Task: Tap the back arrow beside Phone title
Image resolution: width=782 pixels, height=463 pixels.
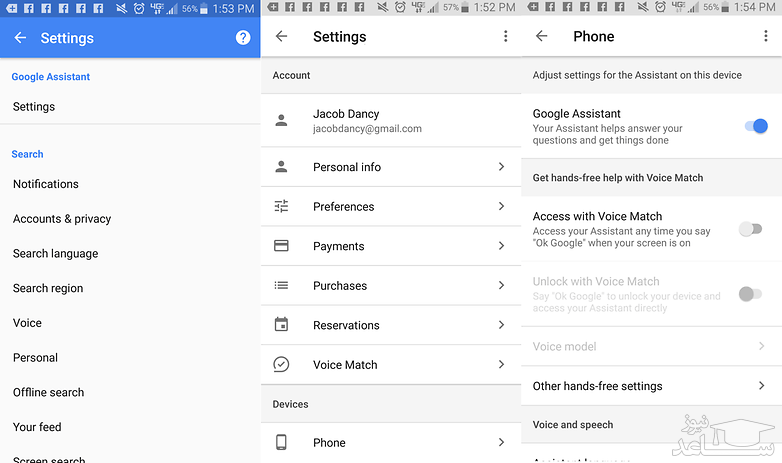Action: 541,36
